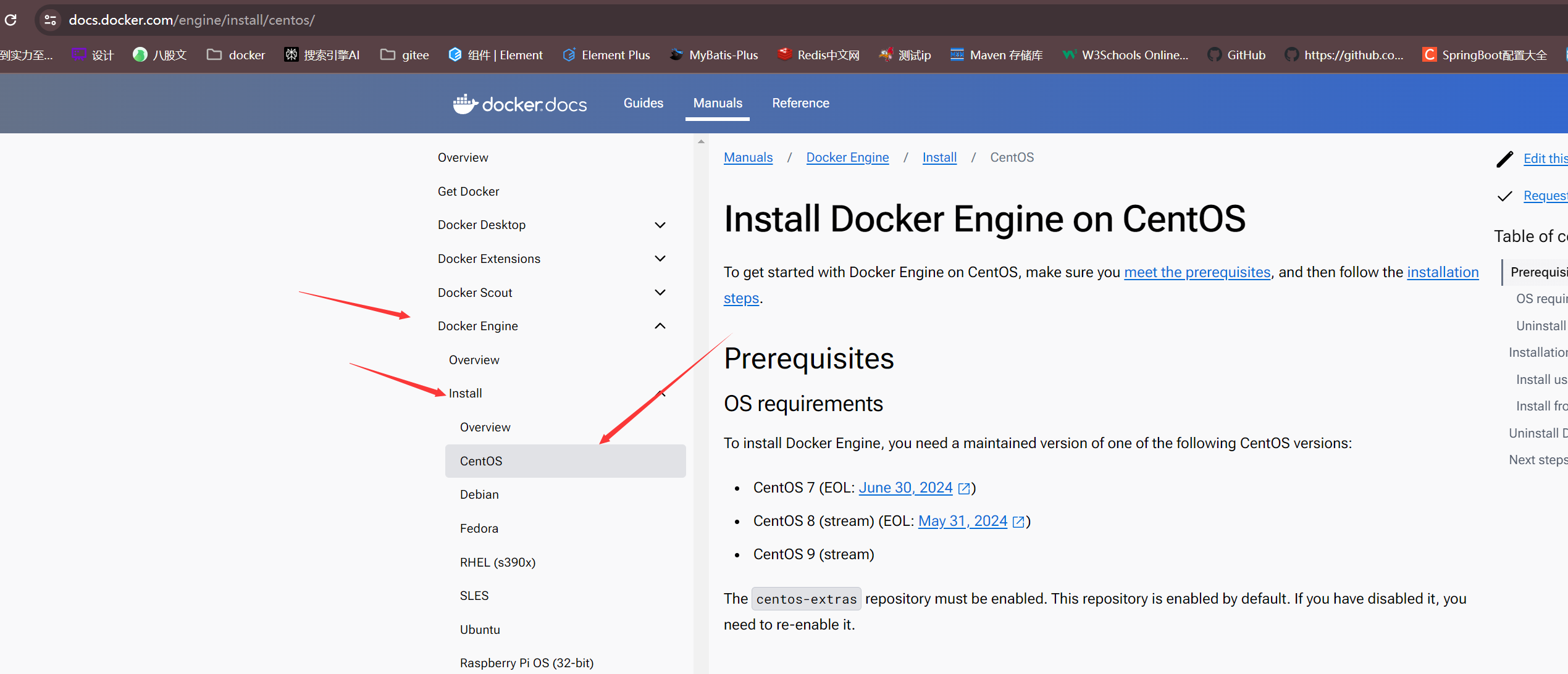Open the Redis中文网 bookmark
The image size is (1568, 674).
[x=818, y=55]
